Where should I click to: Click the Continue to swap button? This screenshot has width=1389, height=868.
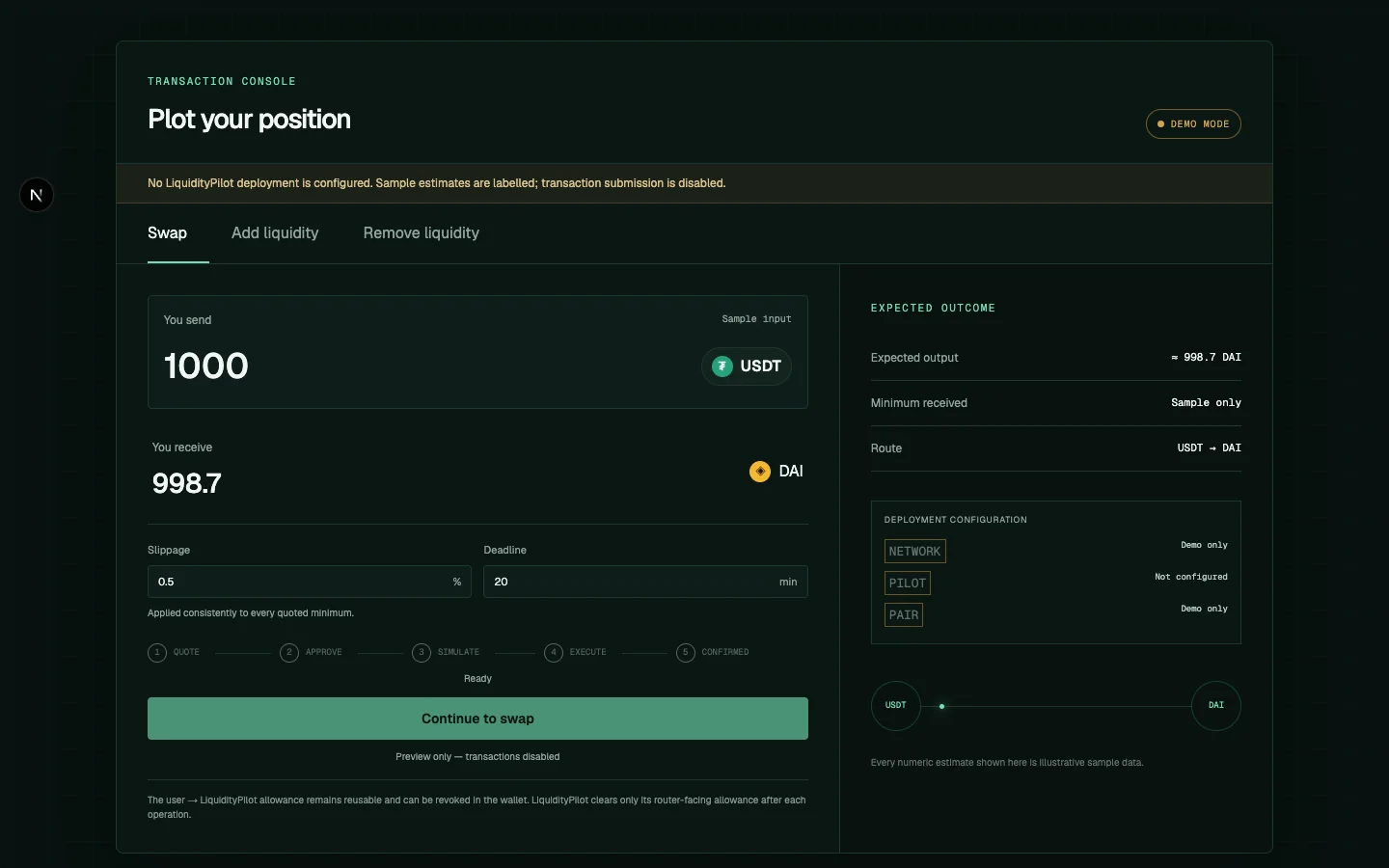click(477, 719)
